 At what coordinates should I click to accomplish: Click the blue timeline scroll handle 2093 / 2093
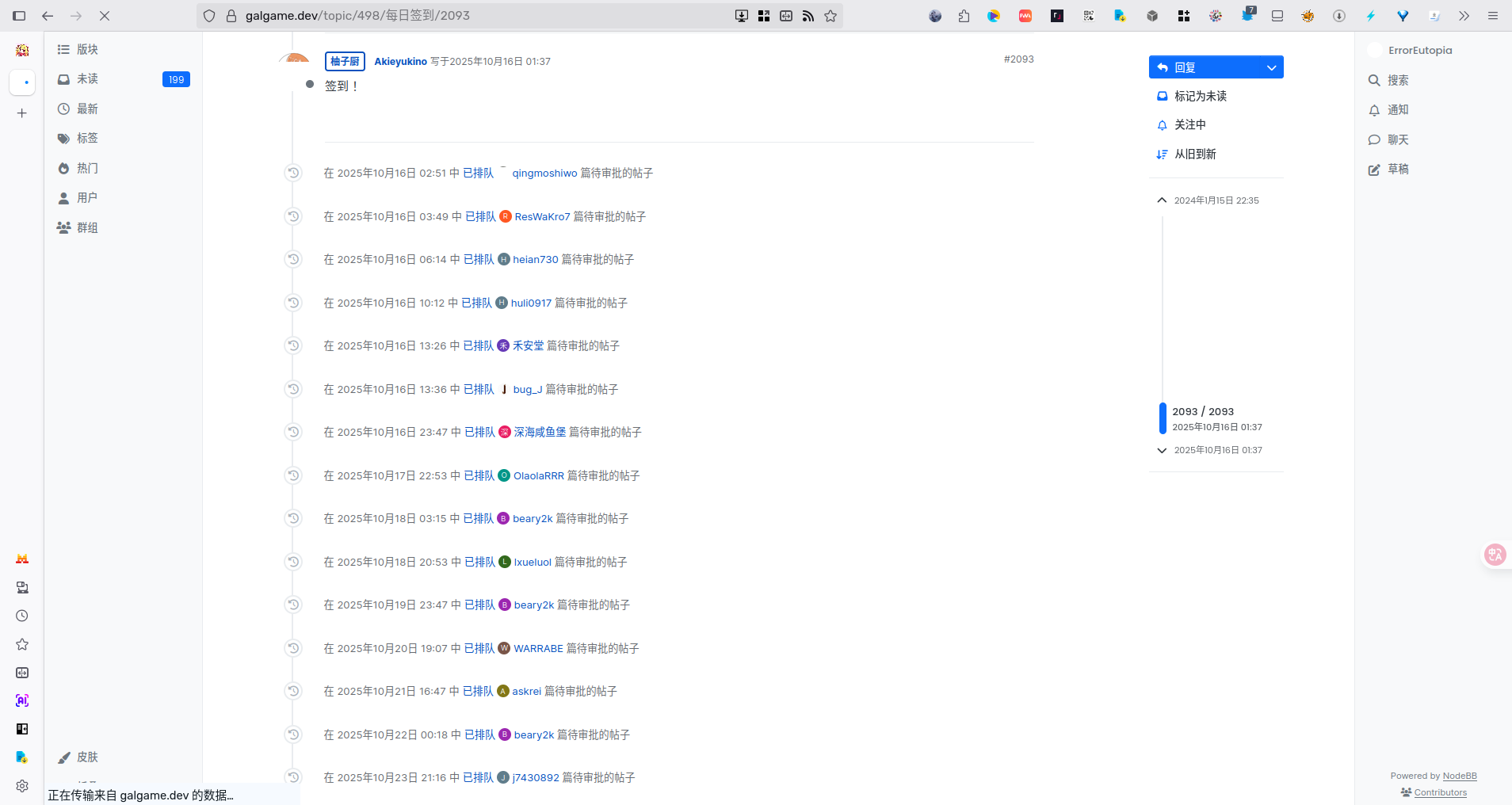coord(1163,418)
